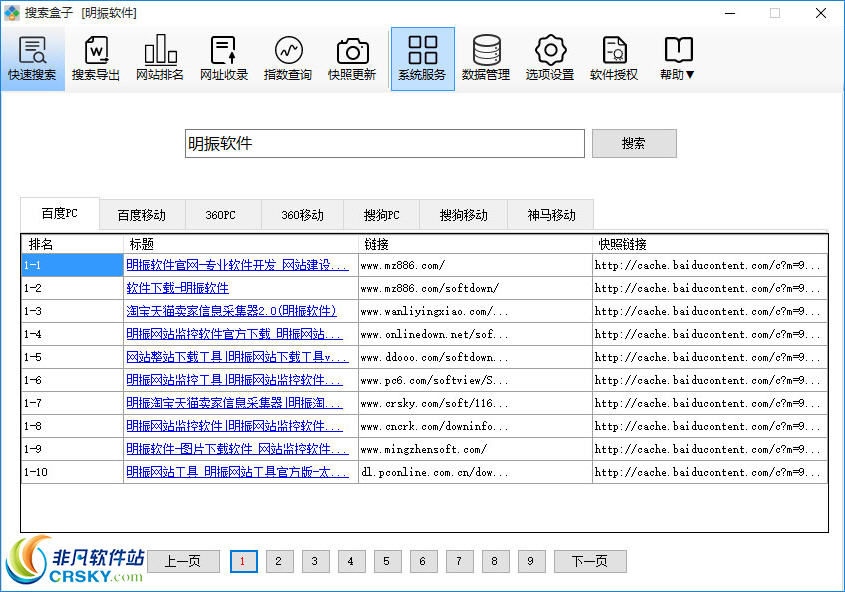Click the 排名 column header
This screenshot has width=845, height=592.
coord(72,244)
